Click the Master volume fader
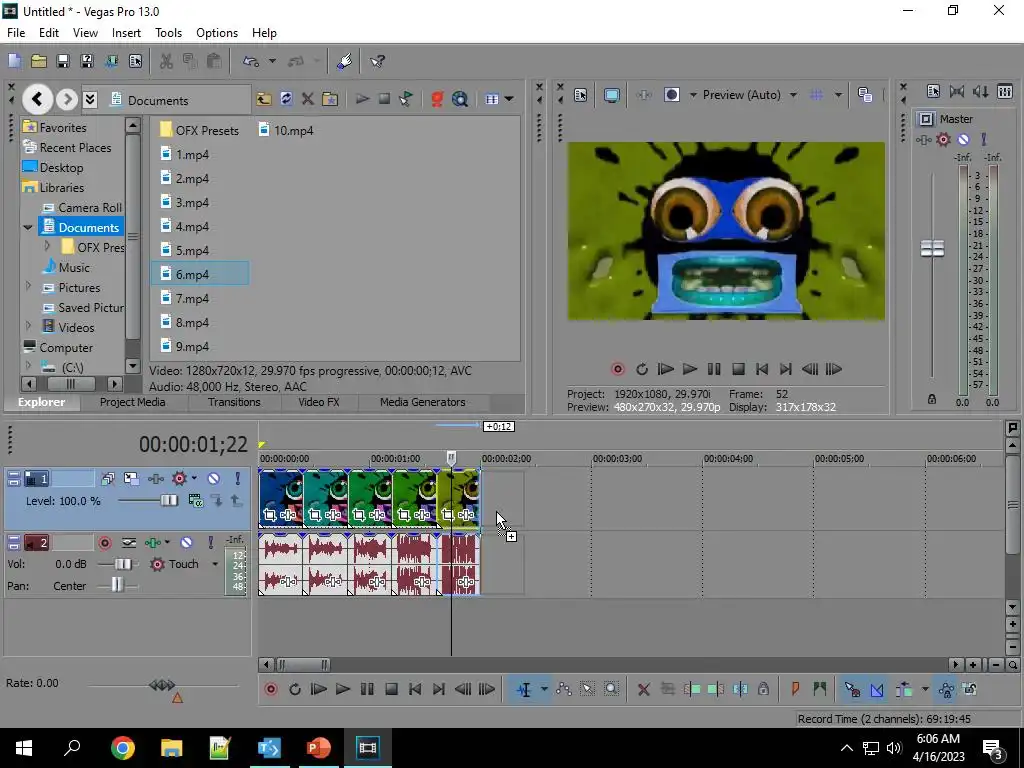This screenshot has height=768, width=1024. coord(932,248)
